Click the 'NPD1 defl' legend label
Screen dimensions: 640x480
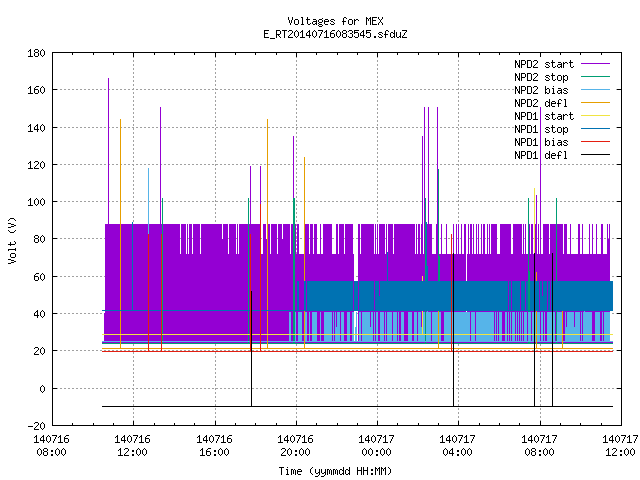pyautogui.click(x=541, y=156)
